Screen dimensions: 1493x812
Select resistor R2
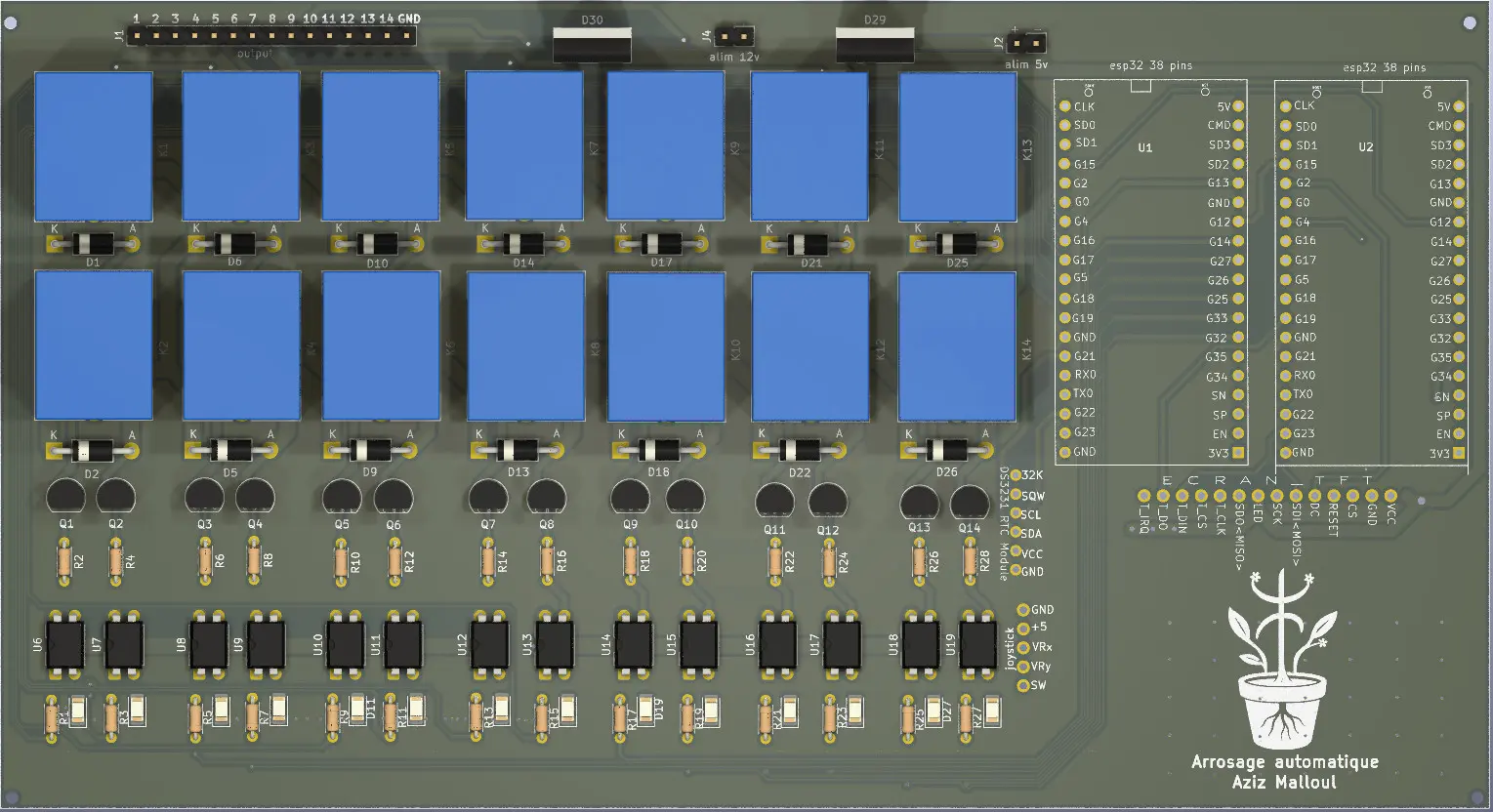[64, 562]
